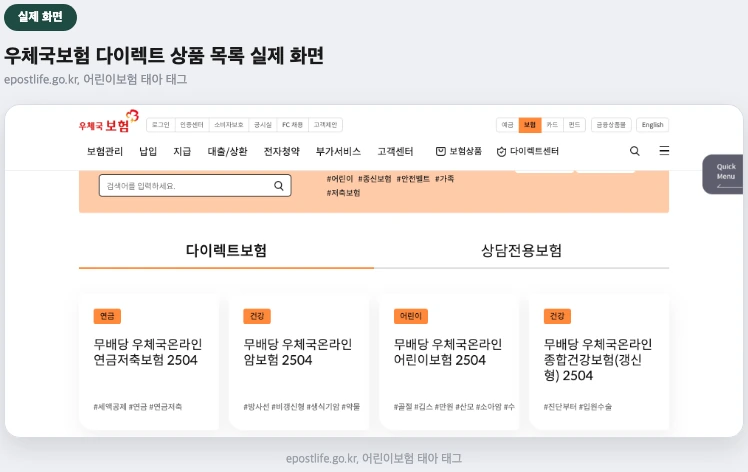Switch language to English

point(653,125)
